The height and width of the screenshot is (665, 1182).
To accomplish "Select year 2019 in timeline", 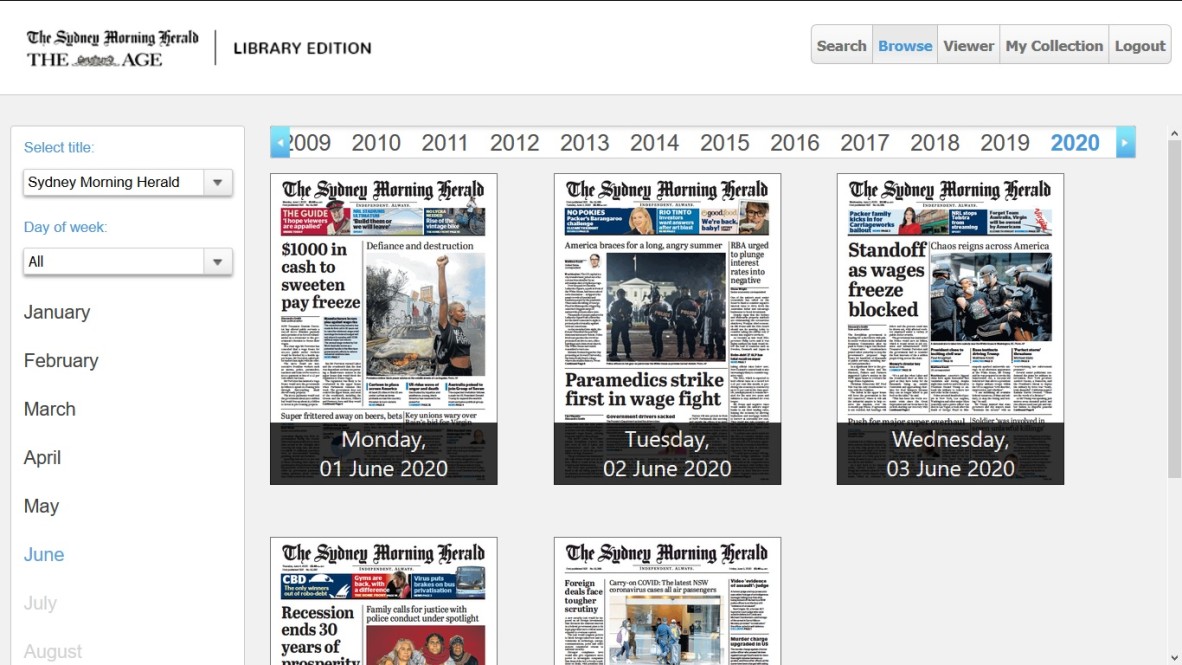I will [1005, 142].
